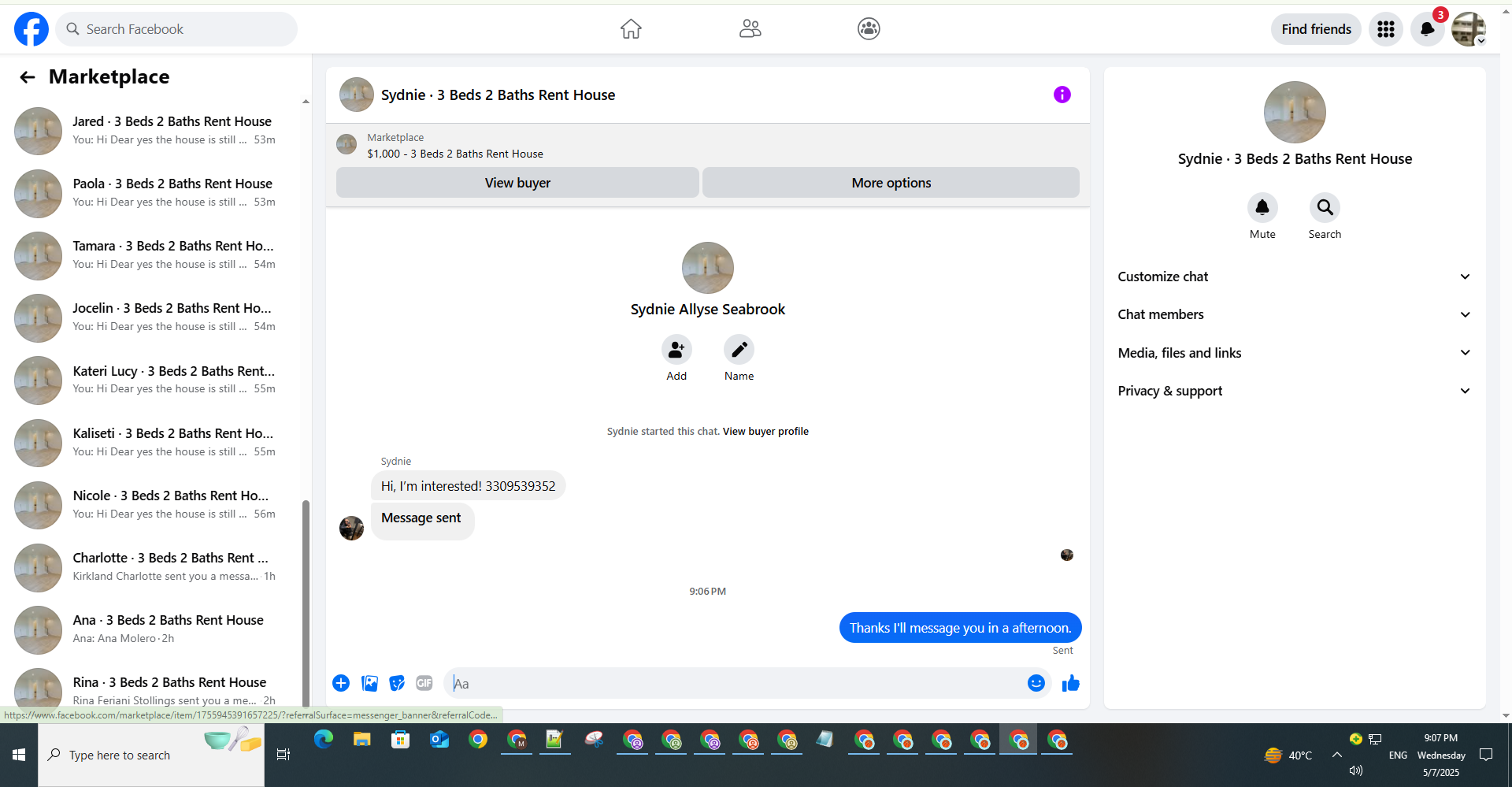This screenshot has height=787, width=1512.
Task: Open Nicole conversation in chat list
Action: (x=151, y=505)
